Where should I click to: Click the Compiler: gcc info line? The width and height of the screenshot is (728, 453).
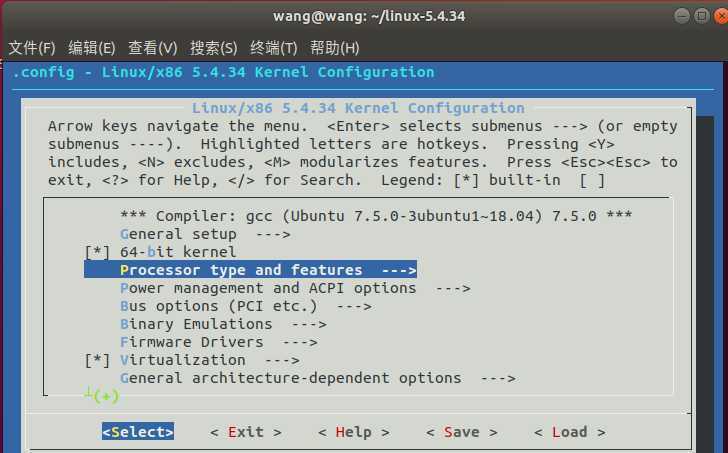[x=376, y=216]
